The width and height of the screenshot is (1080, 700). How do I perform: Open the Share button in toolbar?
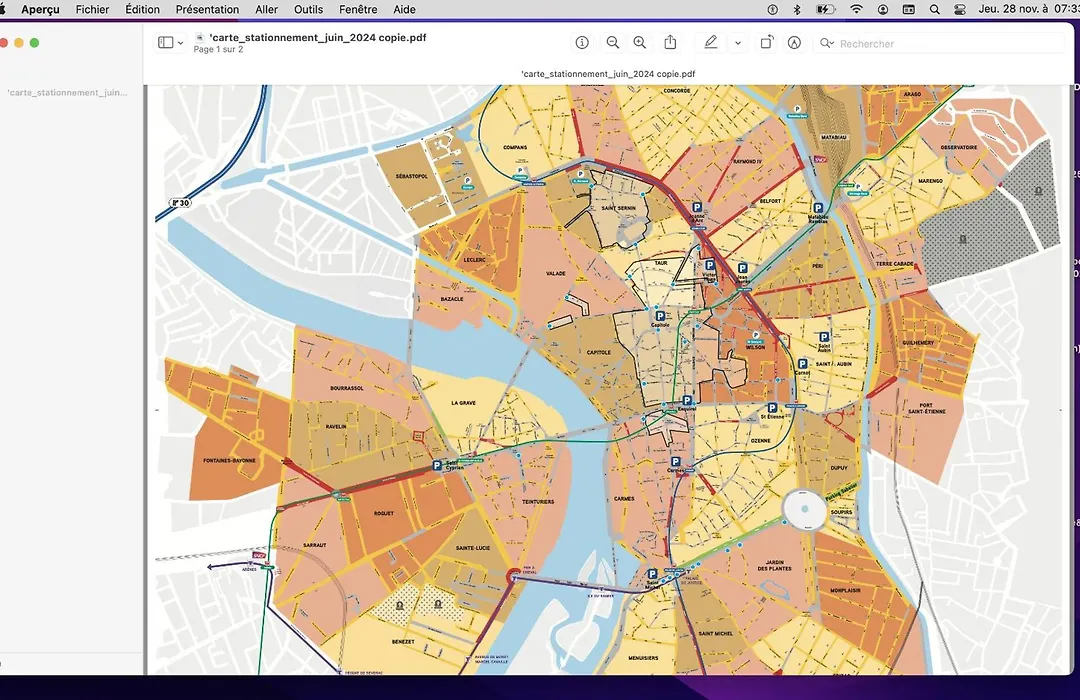click(670, 43)
